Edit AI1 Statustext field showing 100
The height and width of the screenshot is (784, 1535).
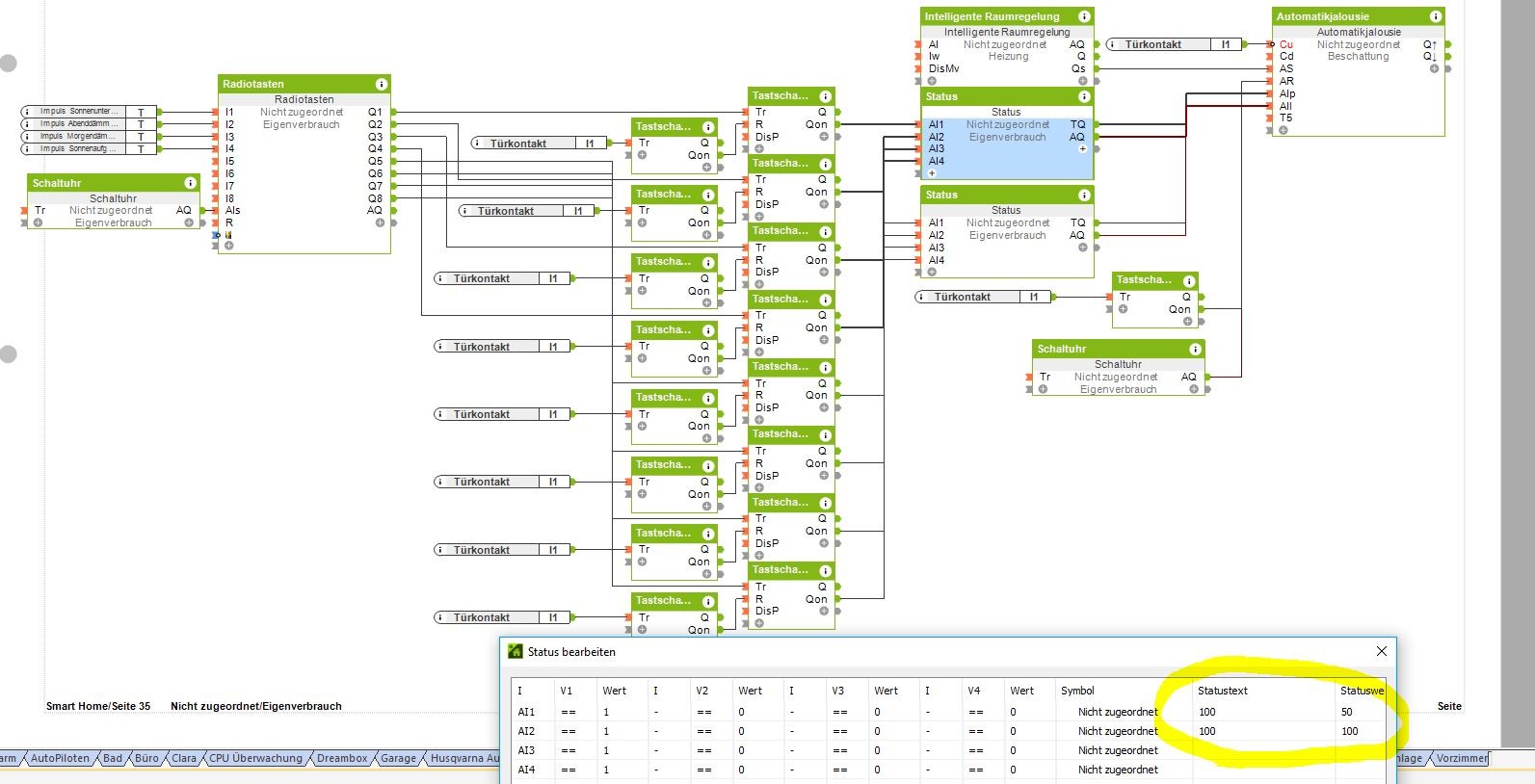(x=1263, y=712)
